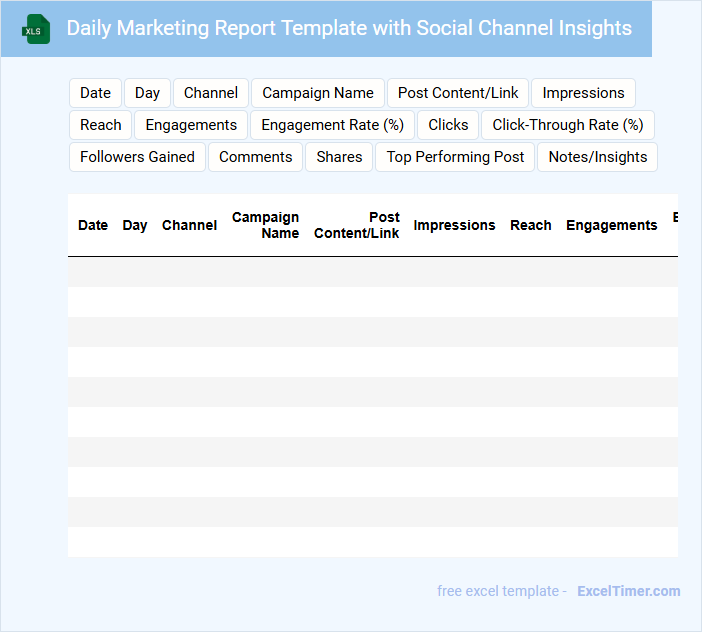Click the Followers Gained tag
Image resolution: width=702 pixels, height=632 pixels.
(x=137, y=157)
